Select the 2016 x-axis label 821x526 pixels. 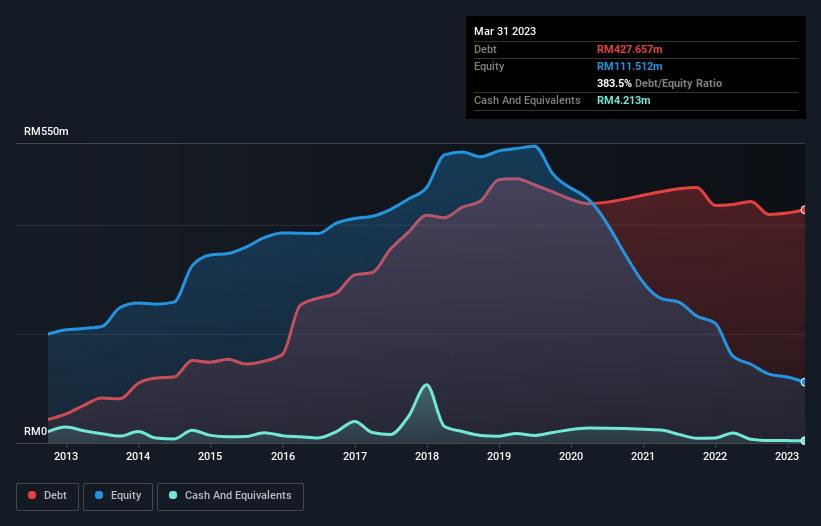click(x=283, y=456)
